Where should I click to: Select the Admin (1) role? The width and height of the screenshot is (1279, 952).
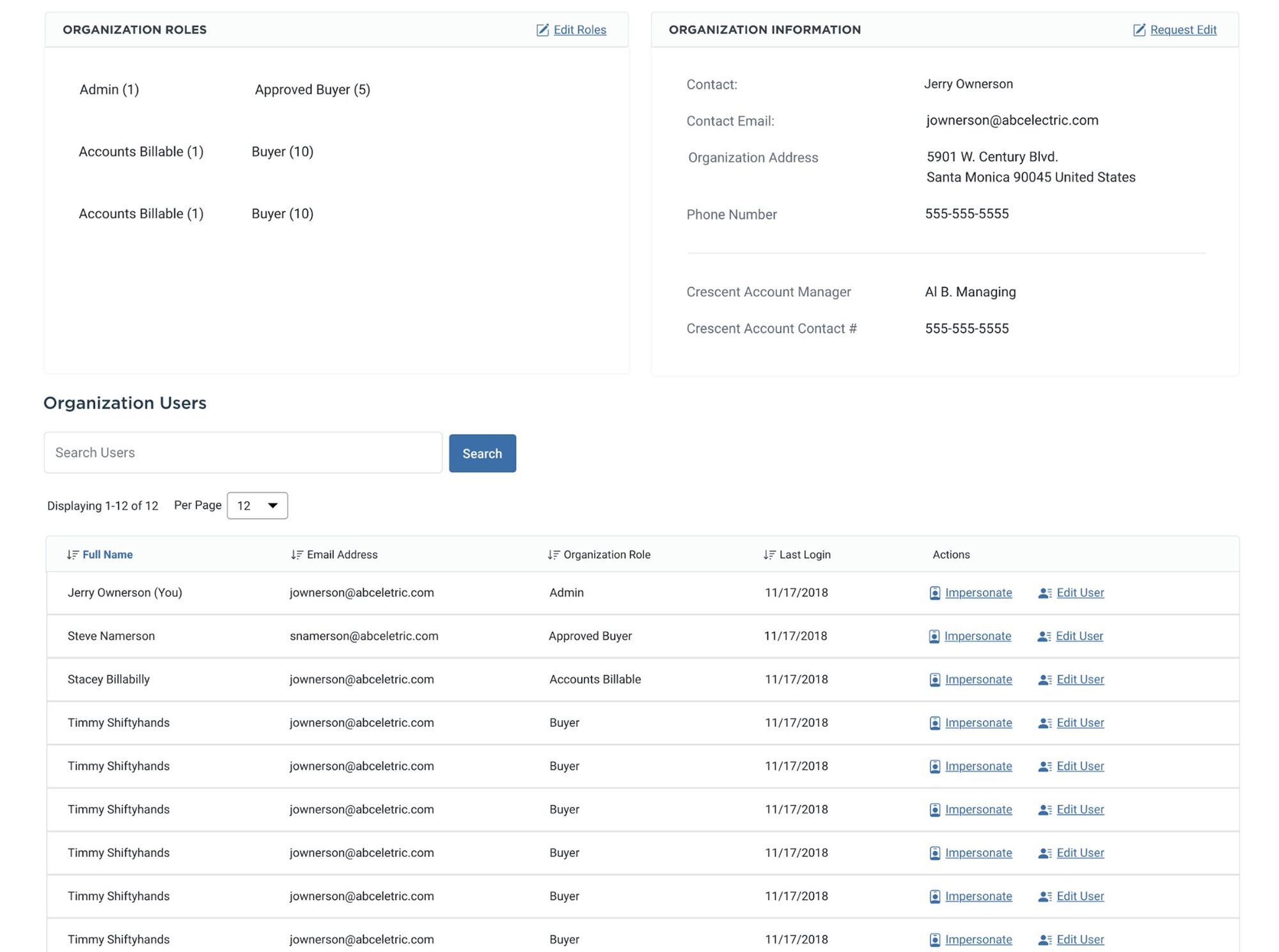tap(109, 90)
